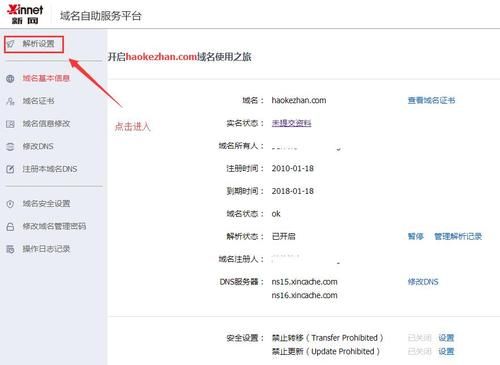Click the 安全设置 field label
500x365 pixels.
pos(245,338)
